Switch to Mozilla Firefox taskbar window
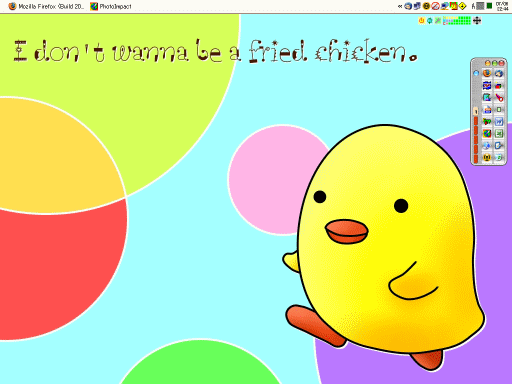The width and height of the screenshot is (512, 384). [x=47, y=6]
